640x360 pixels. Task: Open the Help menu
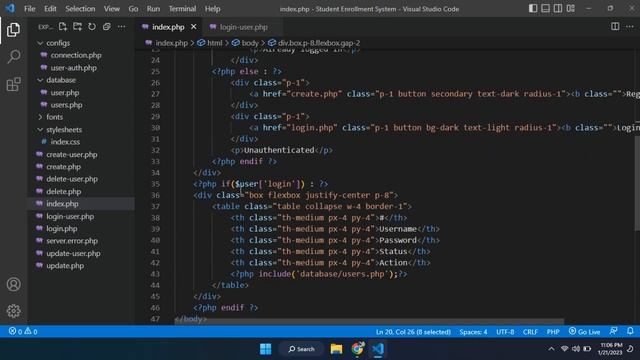pyautogui.click(x=212, y=9)
